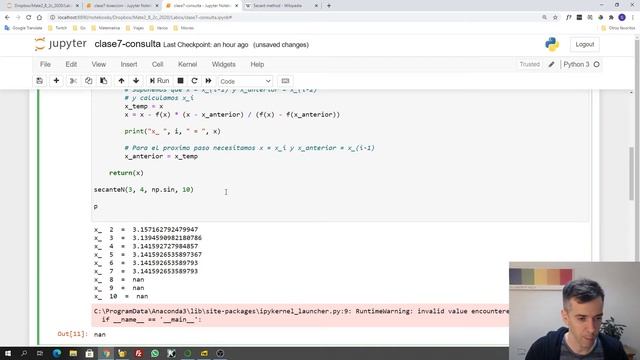This screenshot has width=640, height=360.
Task: Go to browser home page
Action: tap(39, 18)
